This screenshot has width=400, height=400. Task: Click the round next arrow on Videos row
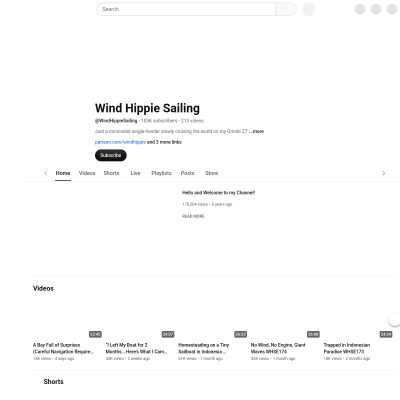click(x=395, y=319)
